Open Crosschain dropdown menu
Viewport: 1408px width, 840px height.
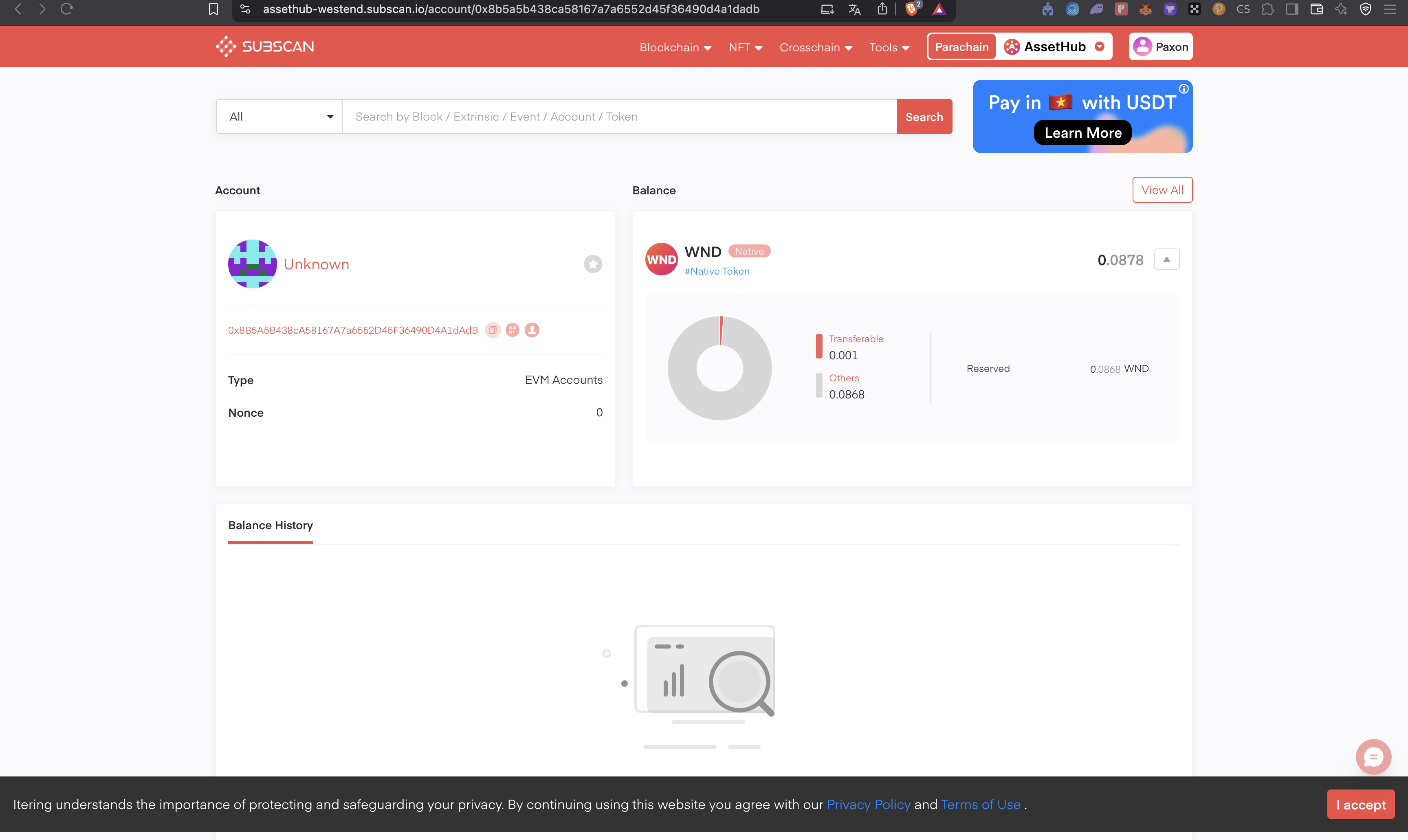tap(816, 48)
